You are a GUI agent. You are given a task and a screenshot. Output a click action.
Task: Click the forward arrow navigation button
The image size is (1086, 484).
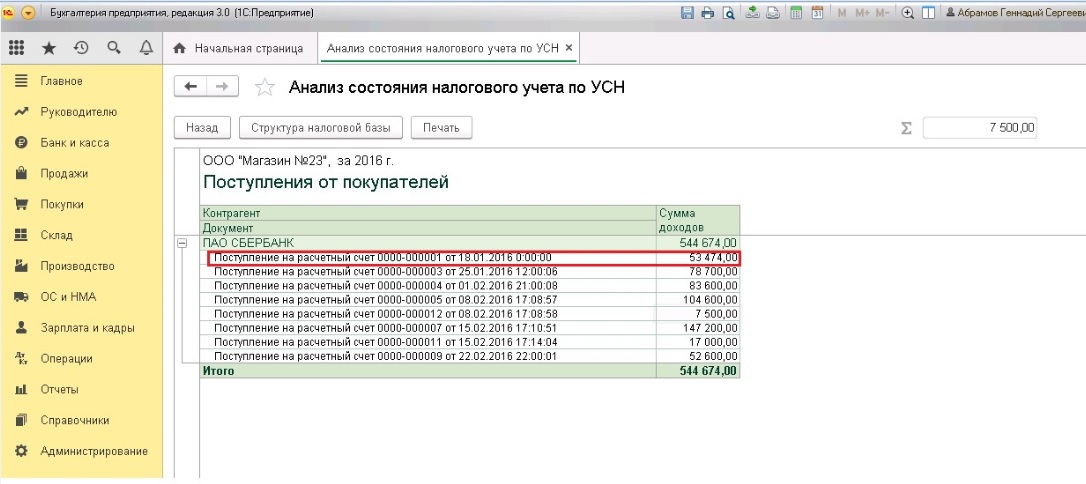coord(222,87)
